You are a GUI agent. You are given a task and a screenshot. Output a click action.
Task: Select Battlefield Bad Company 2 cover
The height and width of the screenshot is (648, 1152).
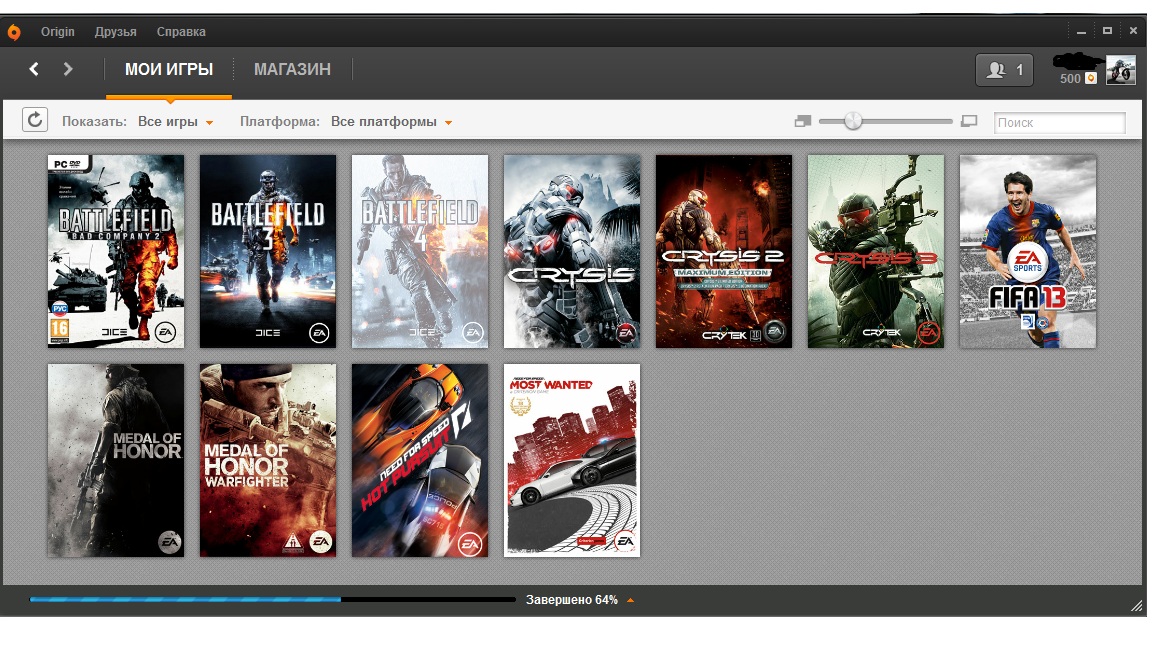pyautogui.click(x=116, y=251)
